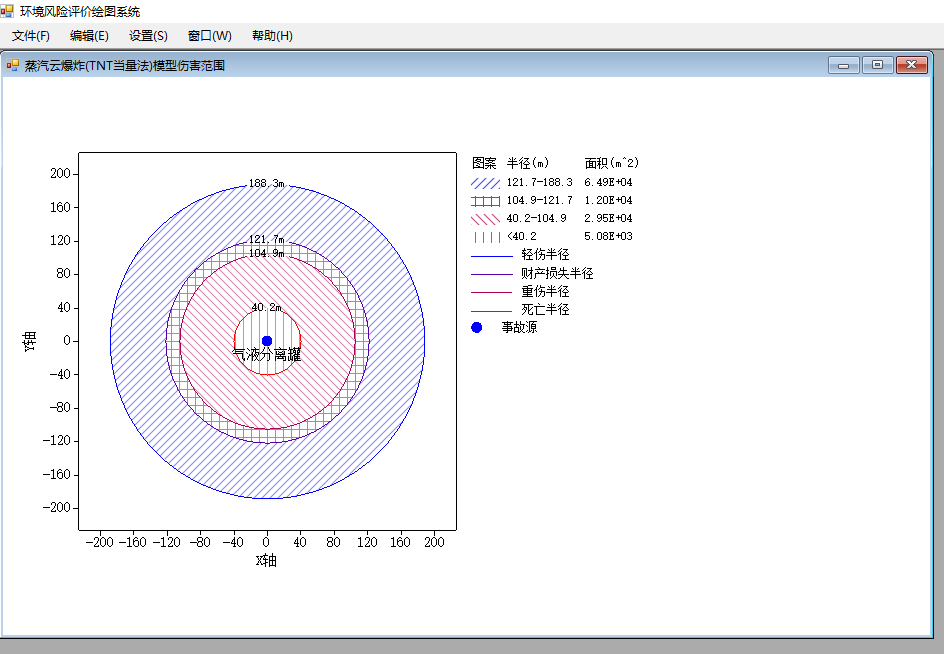
Task: Open the 帮助(H) menu
Action: (x=272, y=36)
